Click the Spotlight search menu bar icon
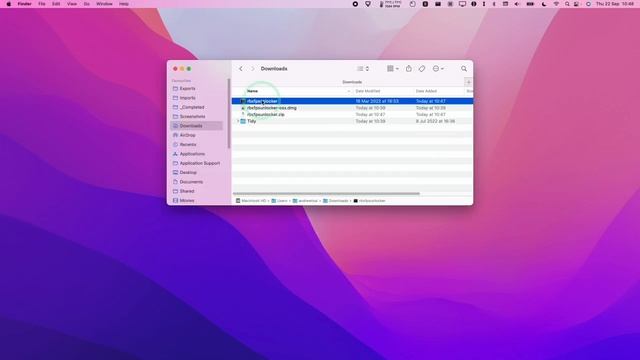The width and height of the screenshot is (640, 360). tap(567, 4)
